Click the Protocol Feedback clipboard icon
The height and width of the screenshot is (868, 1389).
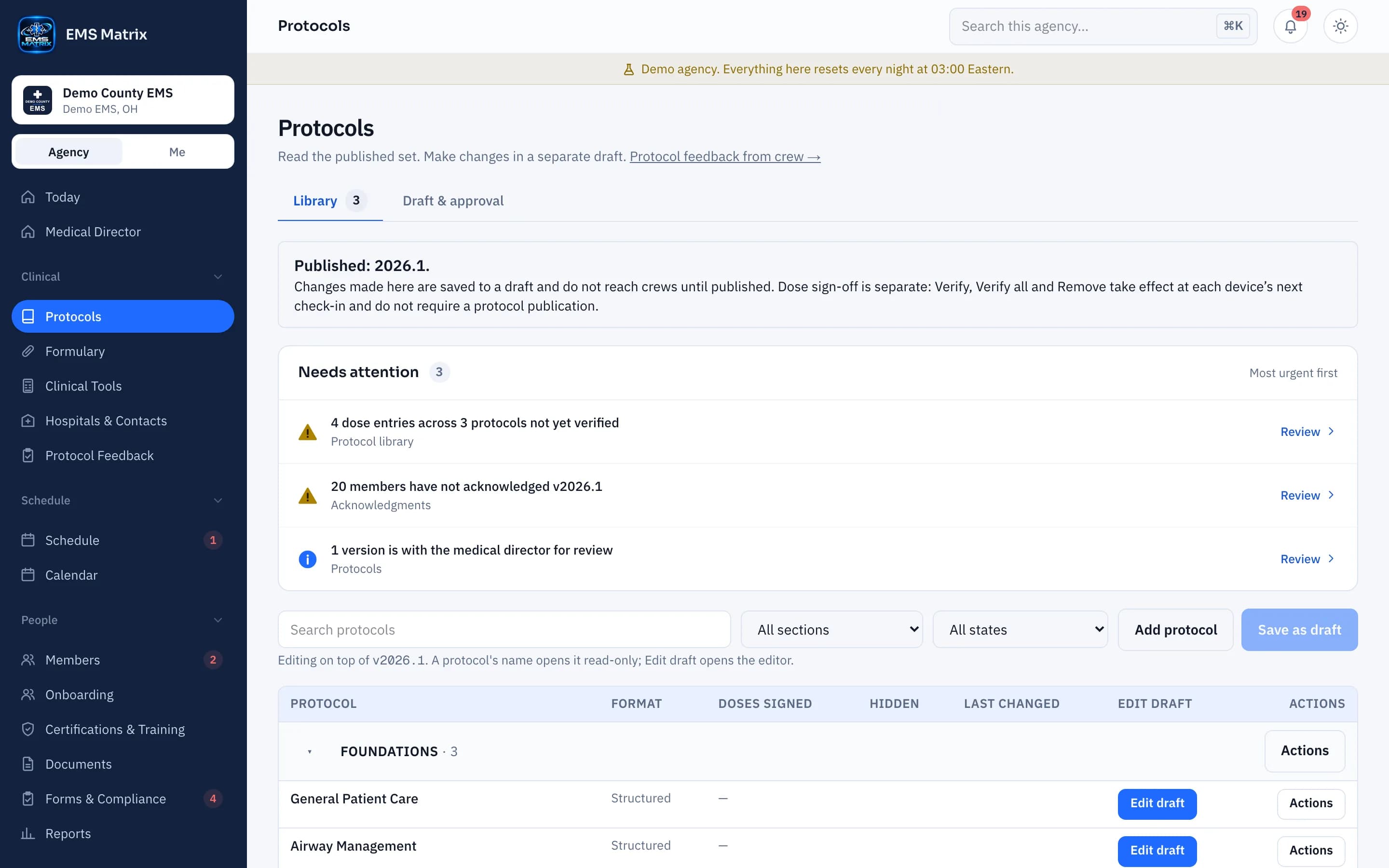(x=28, y=455)
